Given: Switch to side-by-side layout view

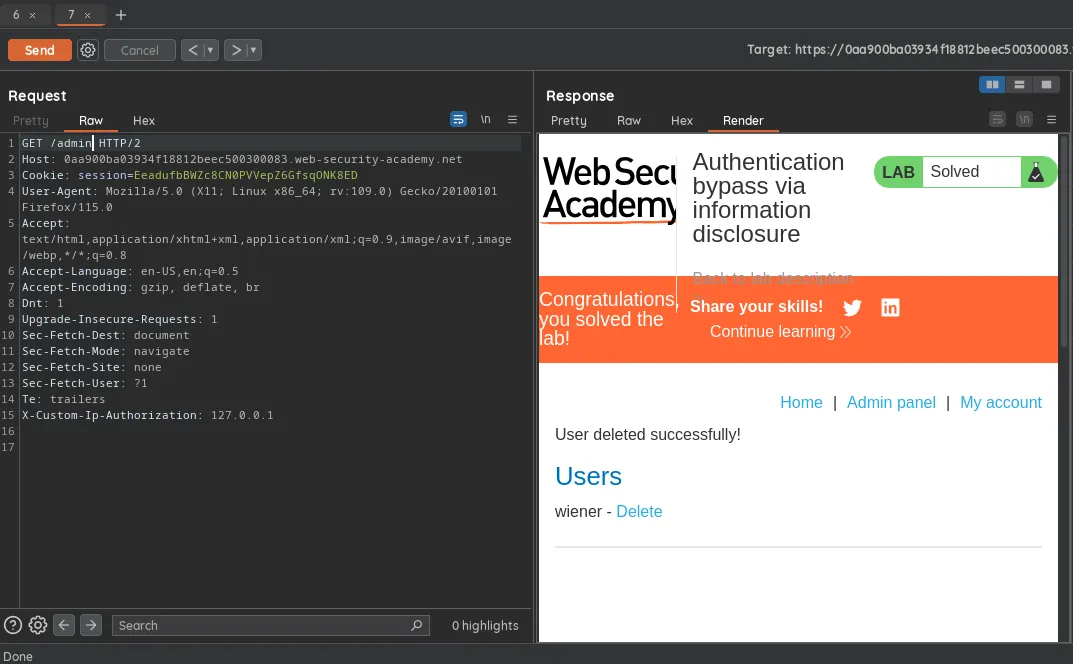Looking at the screenshot, I should point(992,84).
